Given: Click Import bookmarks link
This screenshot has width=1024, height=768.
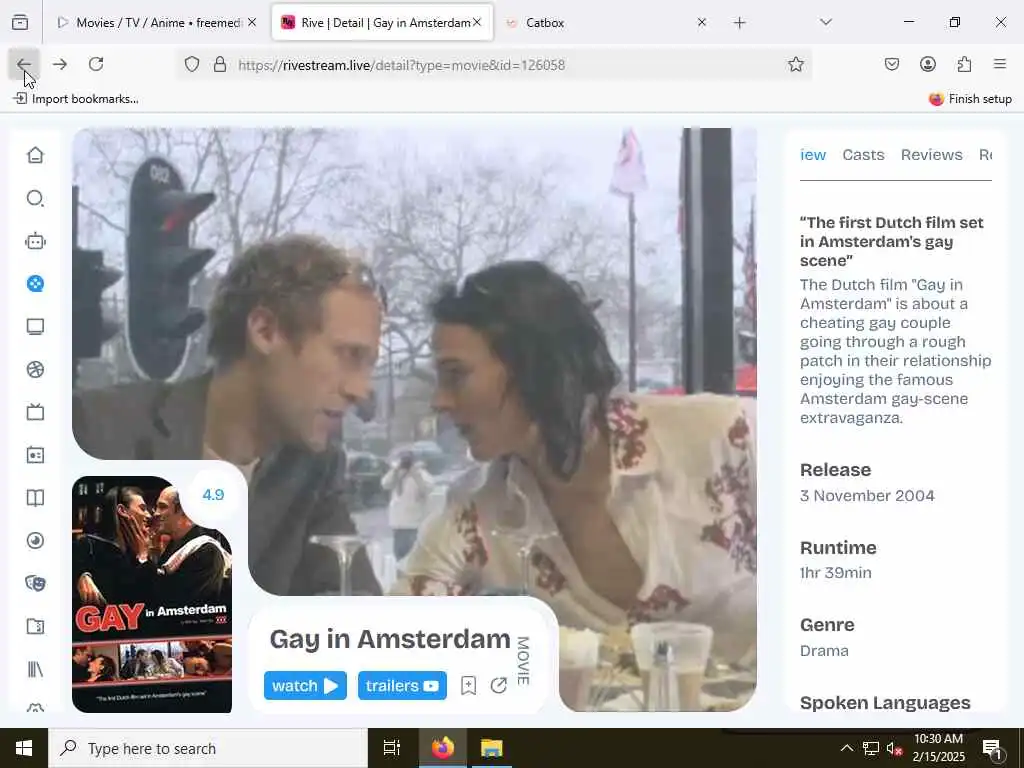Looking at the screenshot, I should point(76,99).
